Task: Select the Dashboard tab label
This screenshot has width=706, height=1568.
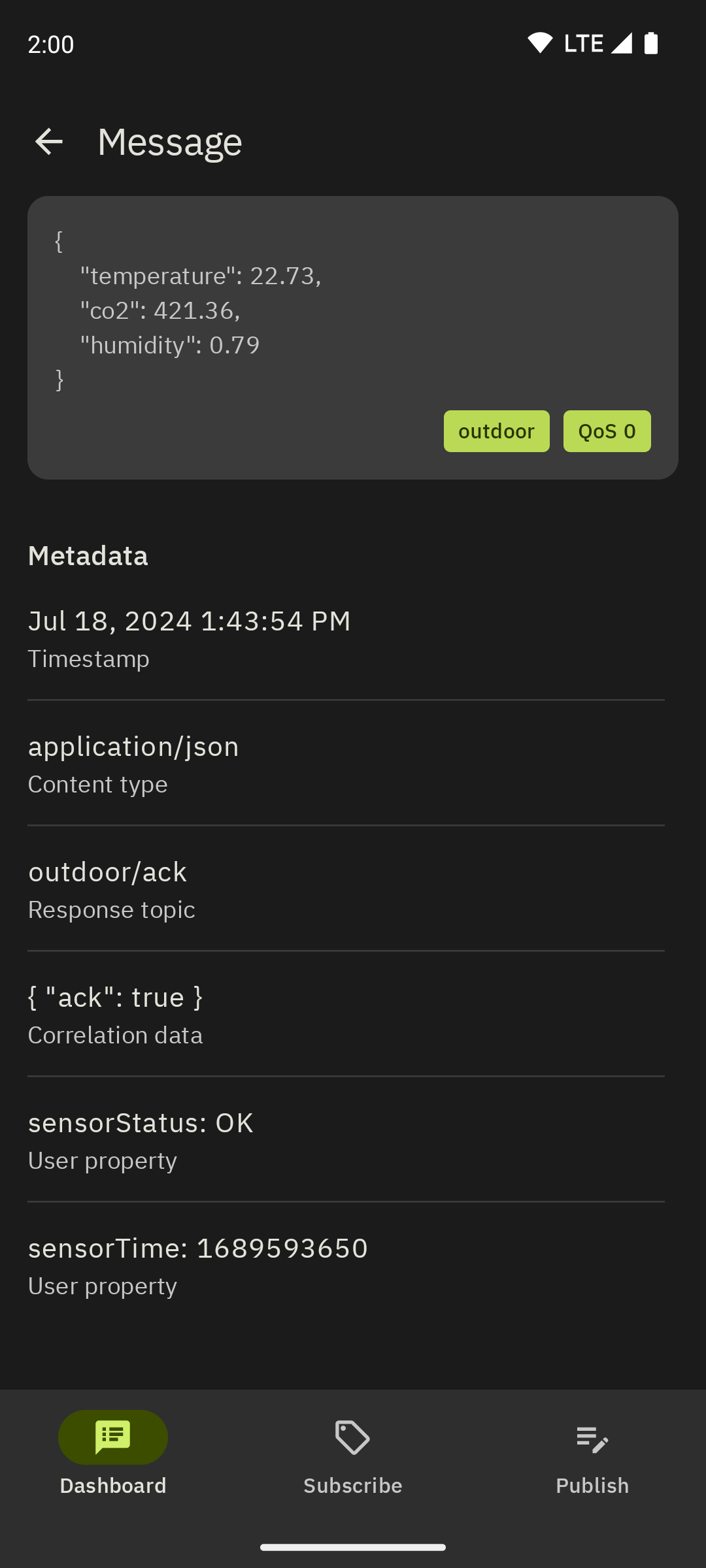Action: (113, 1486)
